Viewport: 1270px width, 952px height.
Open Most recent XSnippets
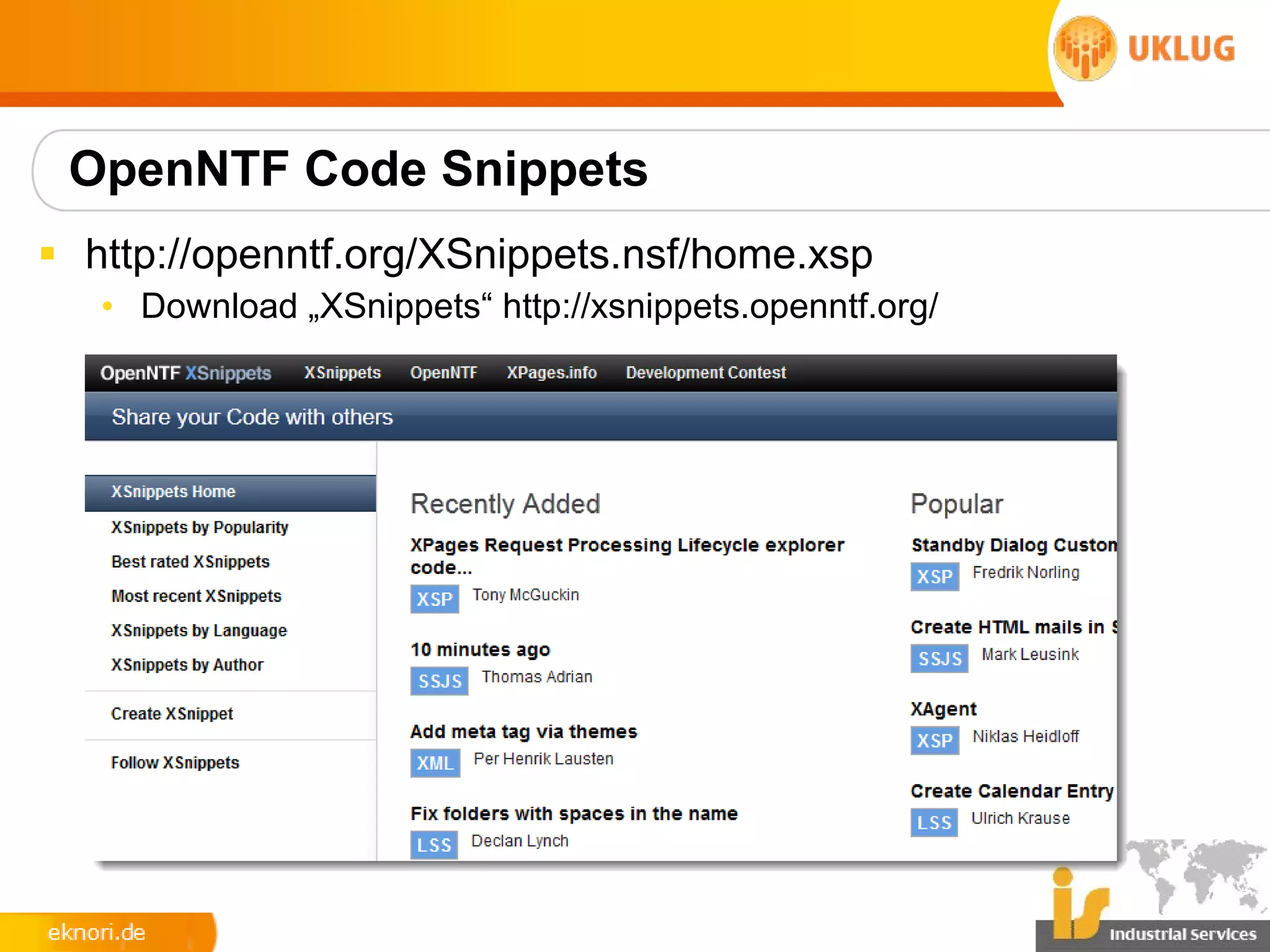196,596
